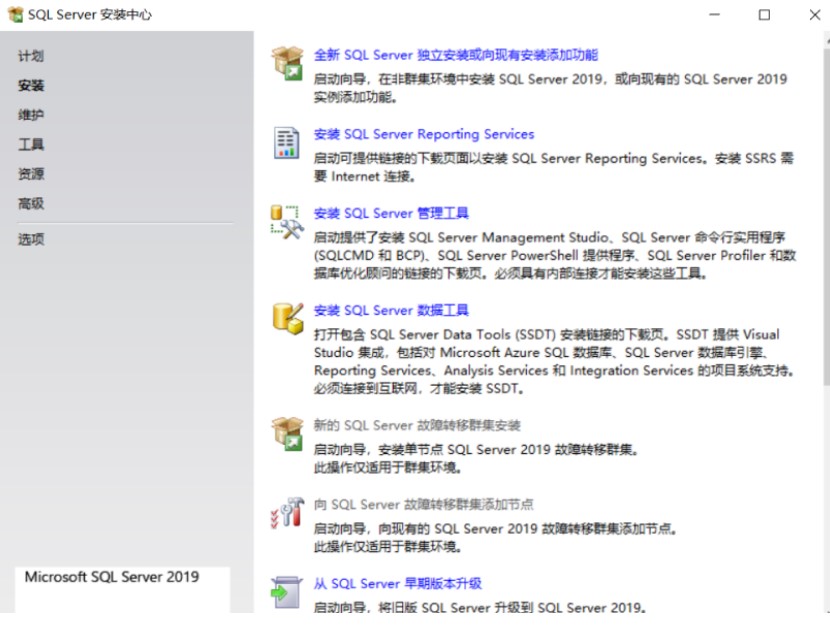The image size is (830, 625).
Task: Select 计划 in the left sidebar
Action: 31,56
